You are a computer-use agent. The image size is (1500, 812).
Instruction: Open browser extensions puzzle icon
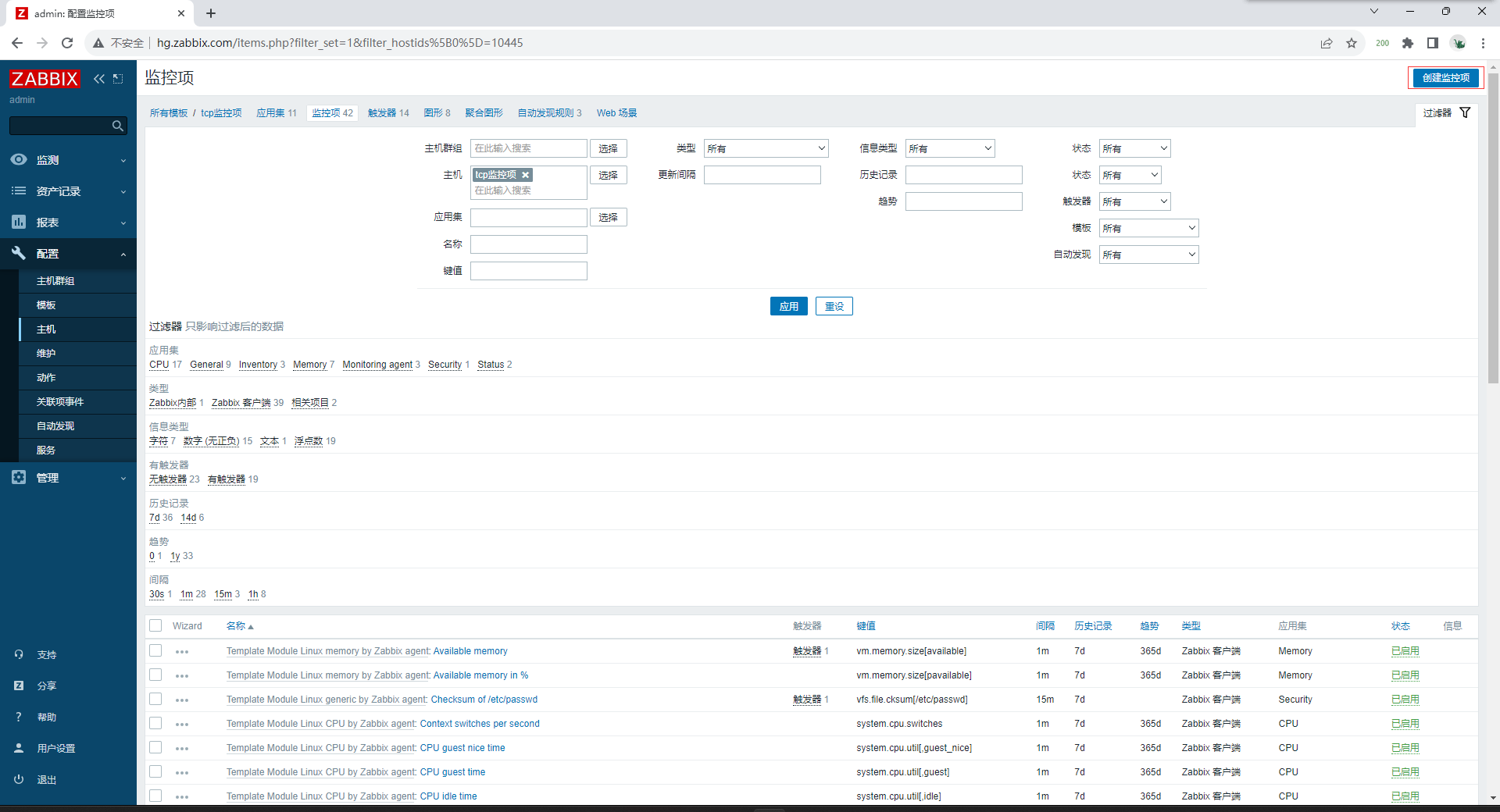[1408, 43]
